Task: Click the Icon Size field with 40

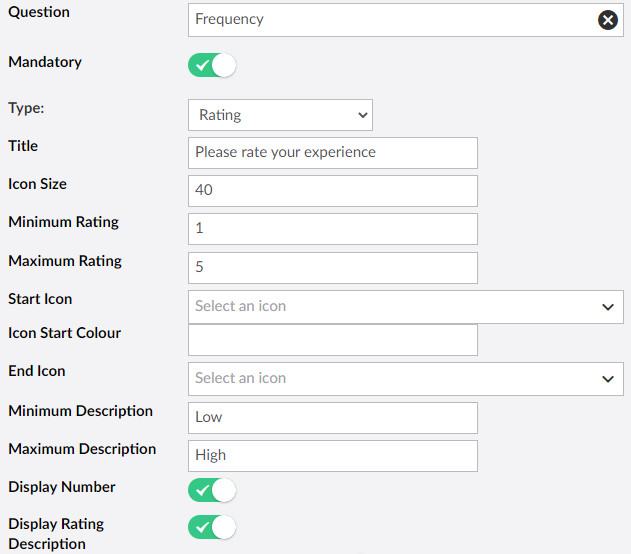Action: [333, 191]
